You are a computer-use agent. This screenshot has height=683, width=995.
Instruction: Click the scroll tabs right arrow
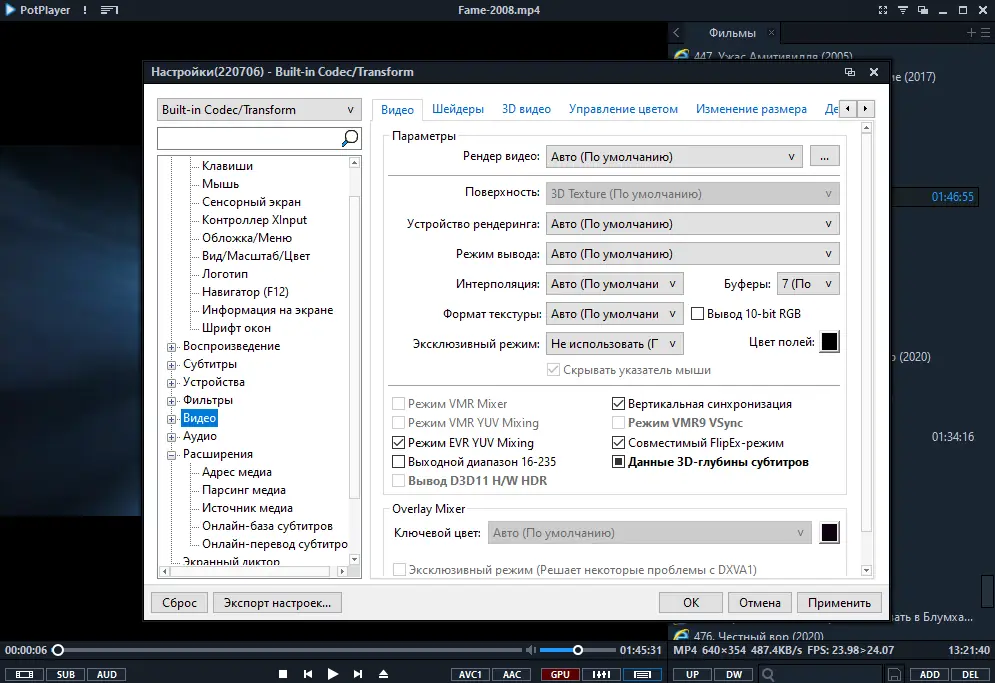point(865,109)
